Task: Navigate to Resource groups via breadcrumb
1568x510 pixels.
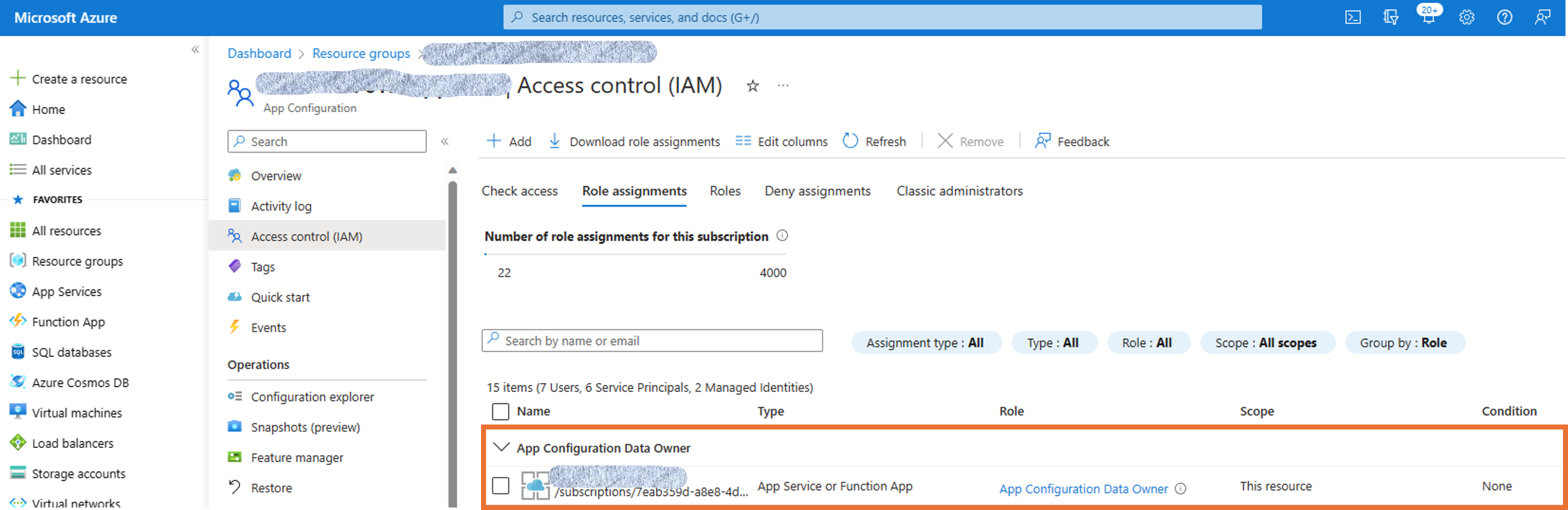Action: coord(361,53)
